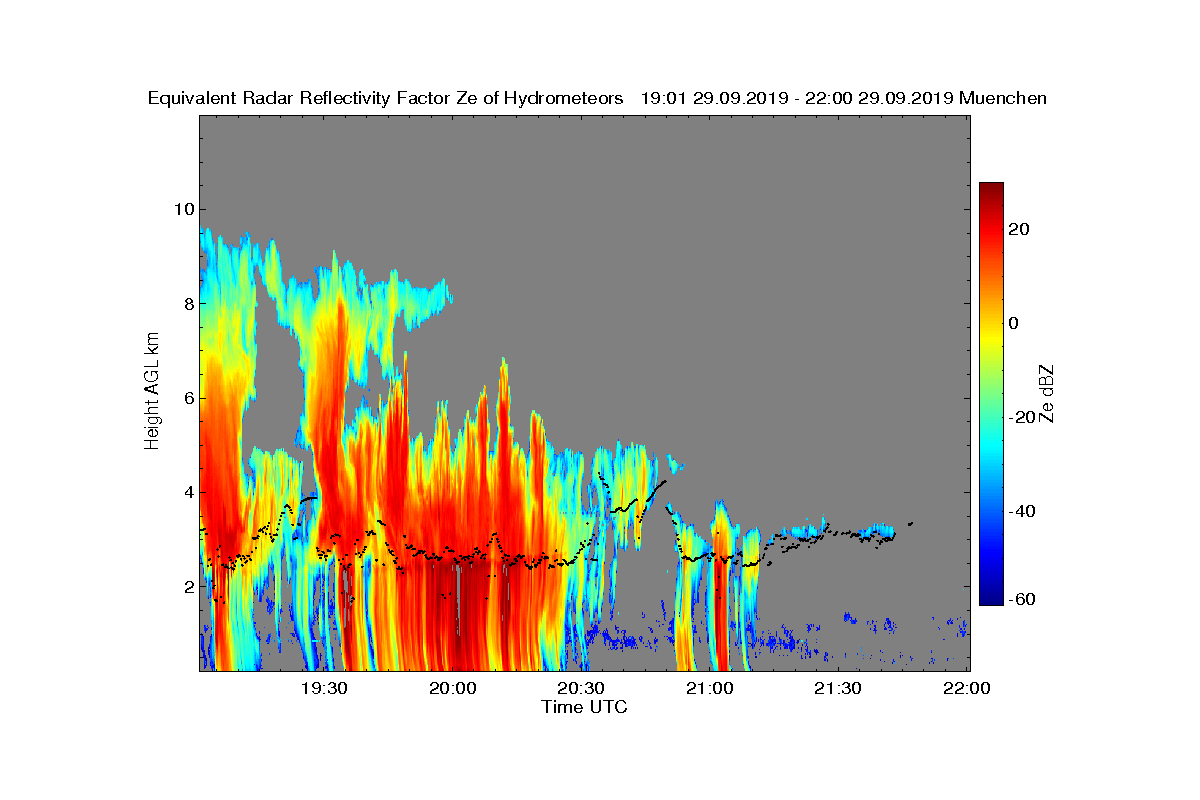Click the height axis label 6
Image resolution: width=1200 pixels, height=800 pixels.
[187, 398]
